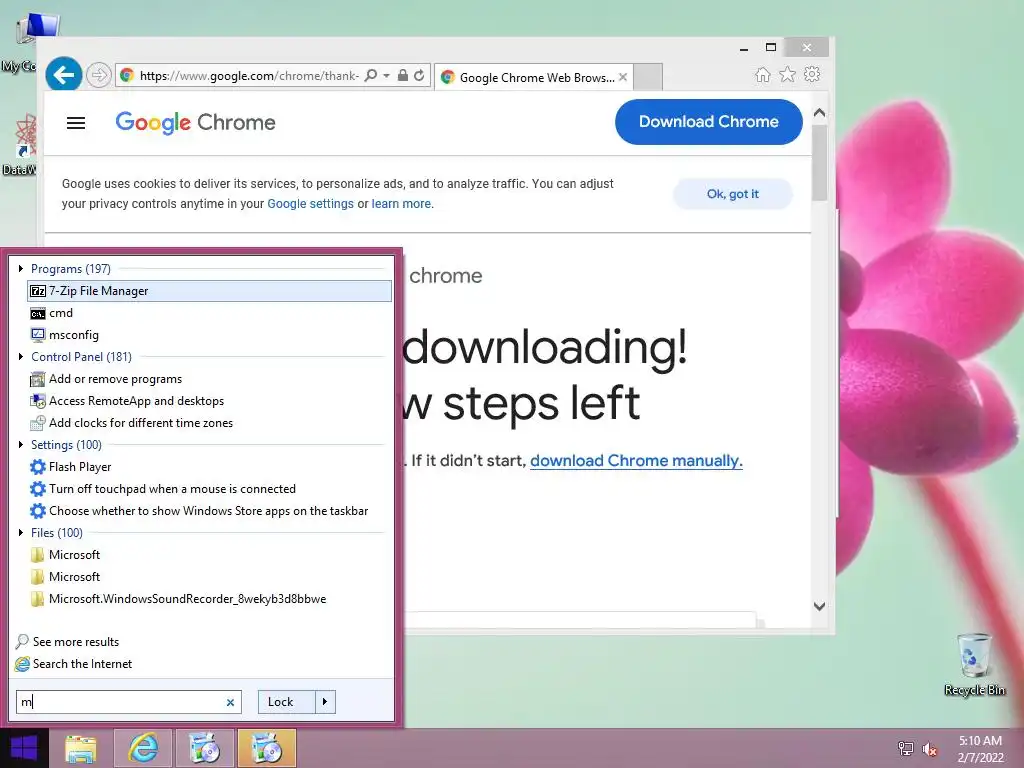Viewport: 1024px width, 768px height.
Task: Dismiss cookies with Ok, got it
Action: click(733, 194)
